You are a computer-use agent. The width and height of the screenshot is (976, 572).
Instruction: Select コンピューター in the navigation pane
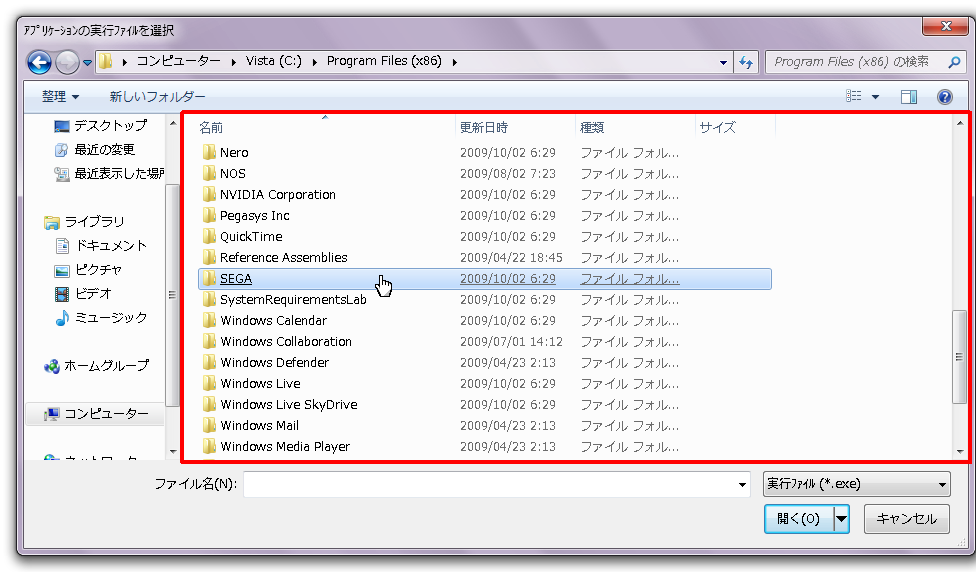95,413
